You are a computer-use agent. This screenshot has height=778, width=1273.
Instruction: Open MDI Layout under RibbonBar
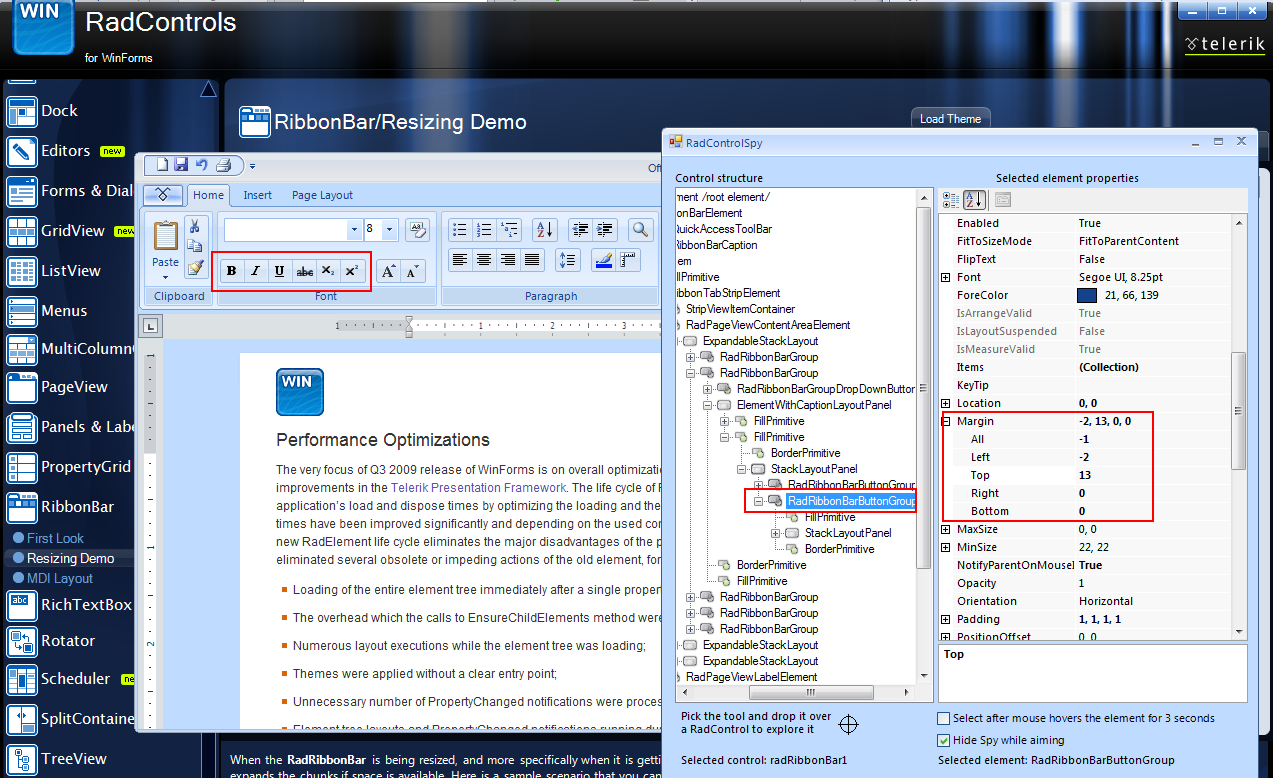(x=60, y=578)
